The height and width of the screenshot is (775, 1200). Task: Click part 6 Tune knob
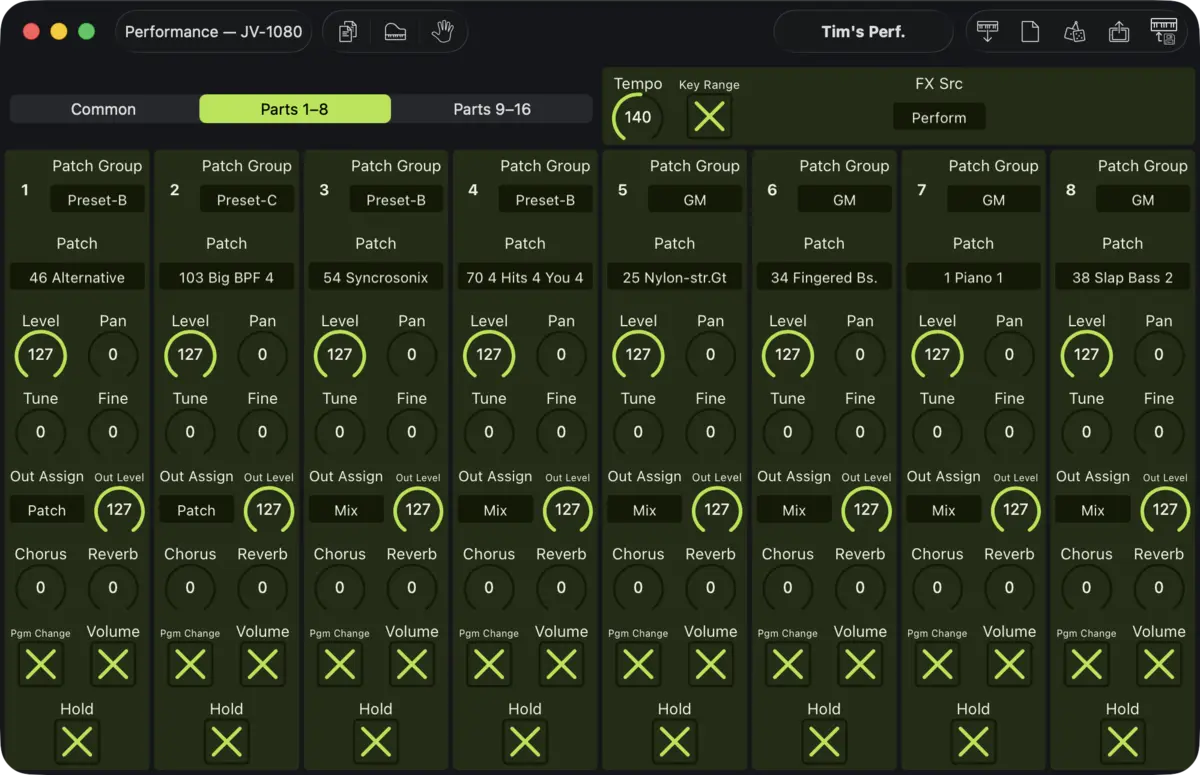tap(787, 432)
